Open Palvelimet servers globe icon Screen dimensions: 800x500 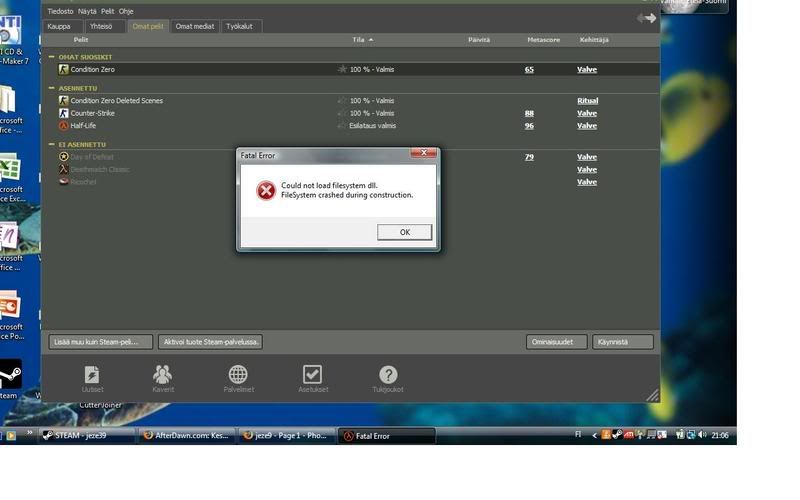coord(238,375)
